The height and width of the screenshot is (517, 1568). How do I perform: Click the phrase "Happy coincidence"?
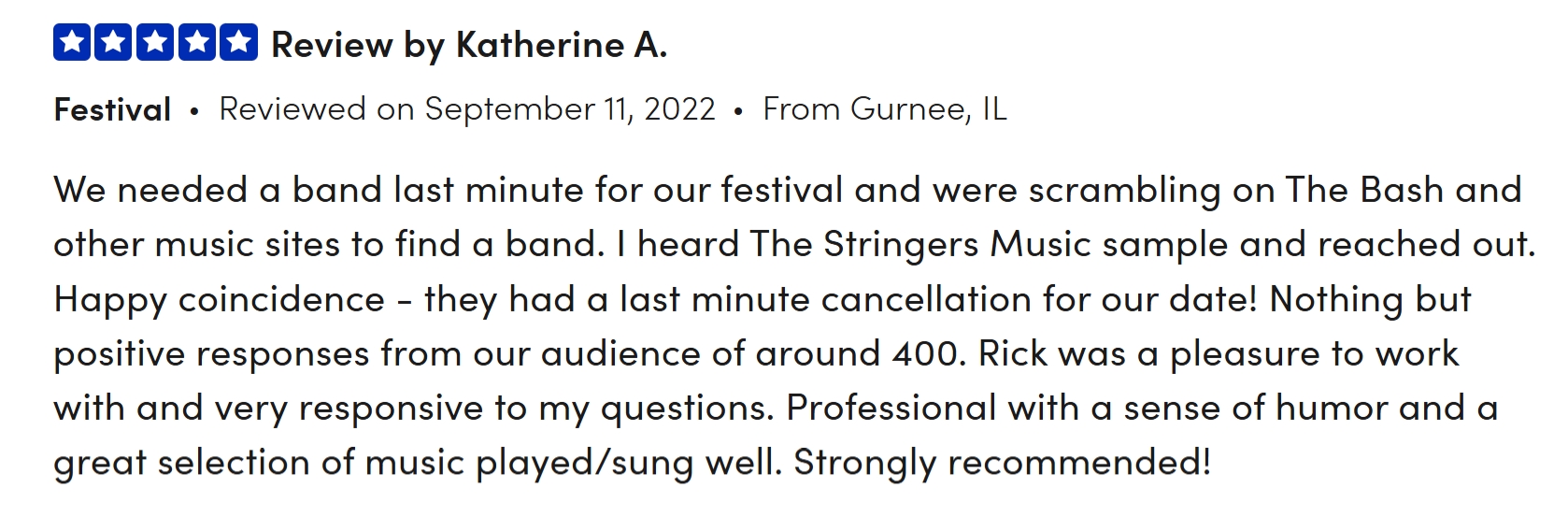click(219, 299)
